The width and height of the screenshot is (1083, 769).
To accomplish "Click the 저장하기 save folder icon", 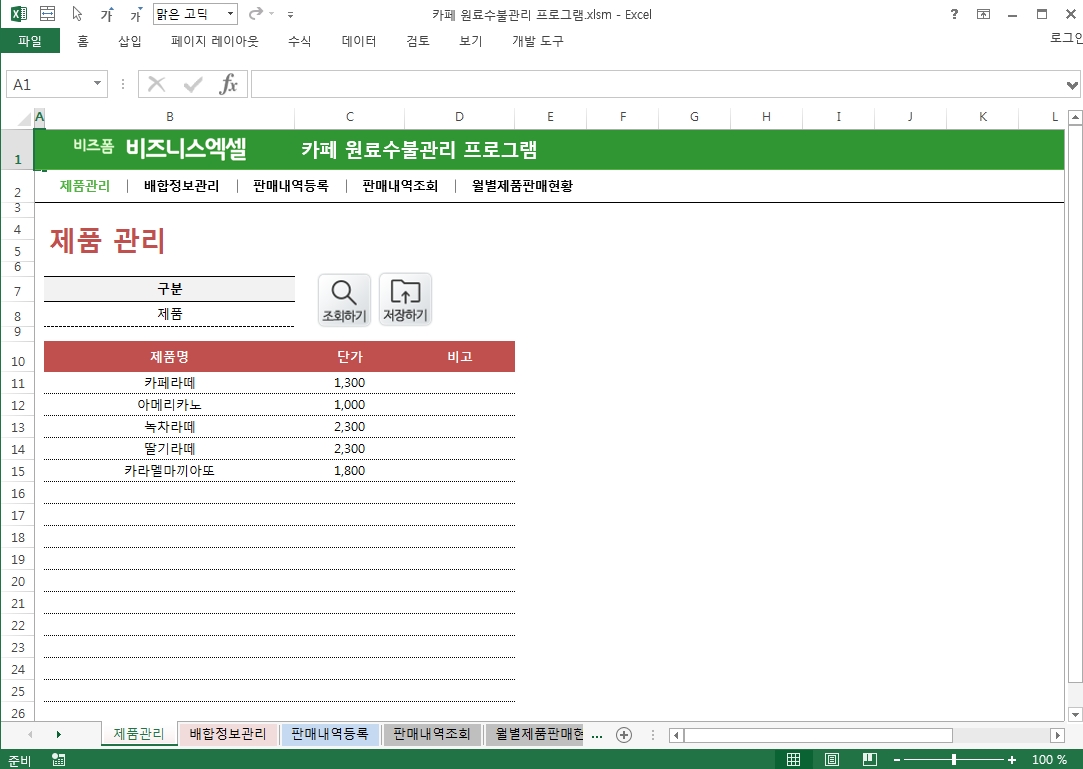I will click(405, 299).
